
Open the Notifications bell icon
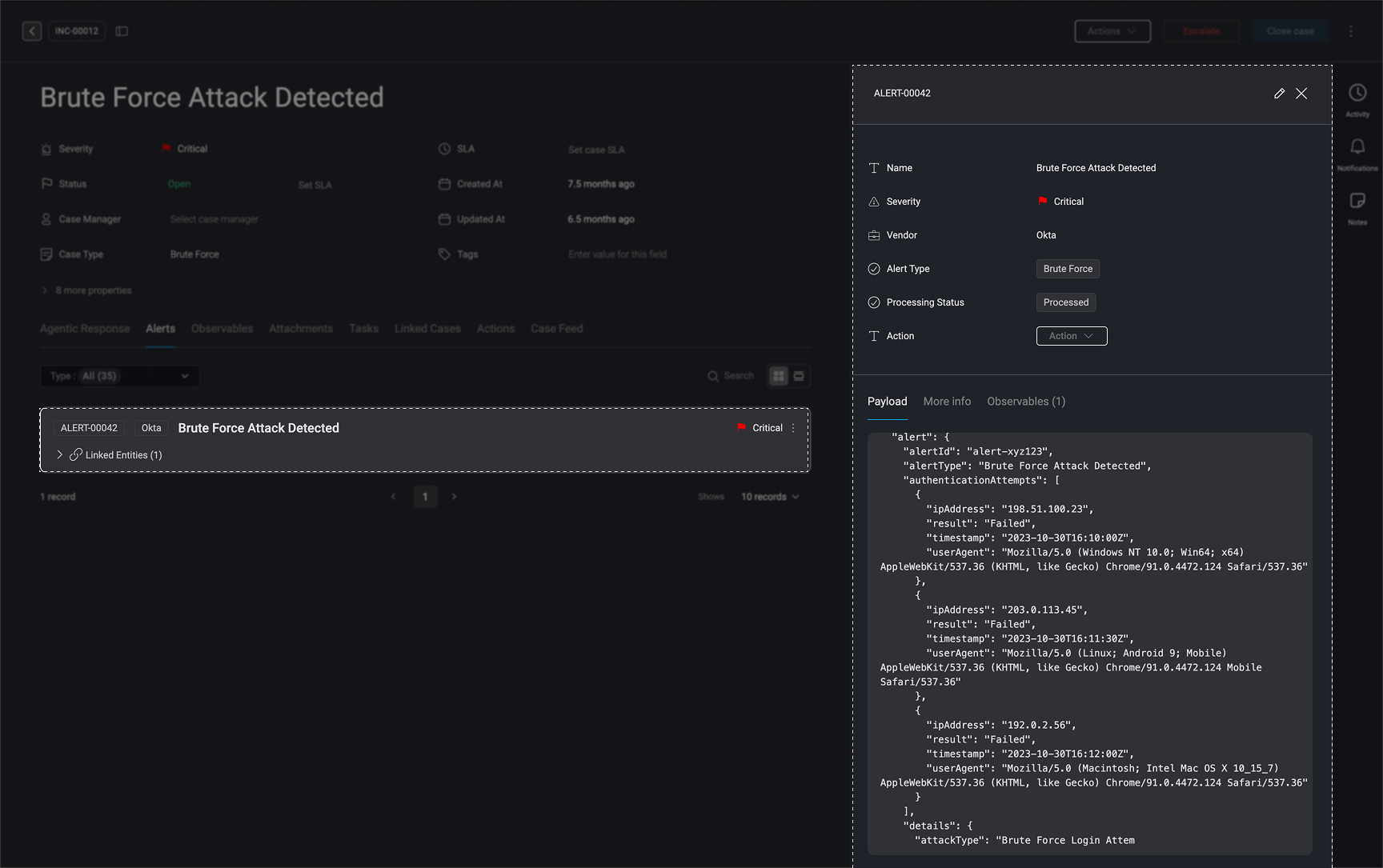tap(1357, 147)
